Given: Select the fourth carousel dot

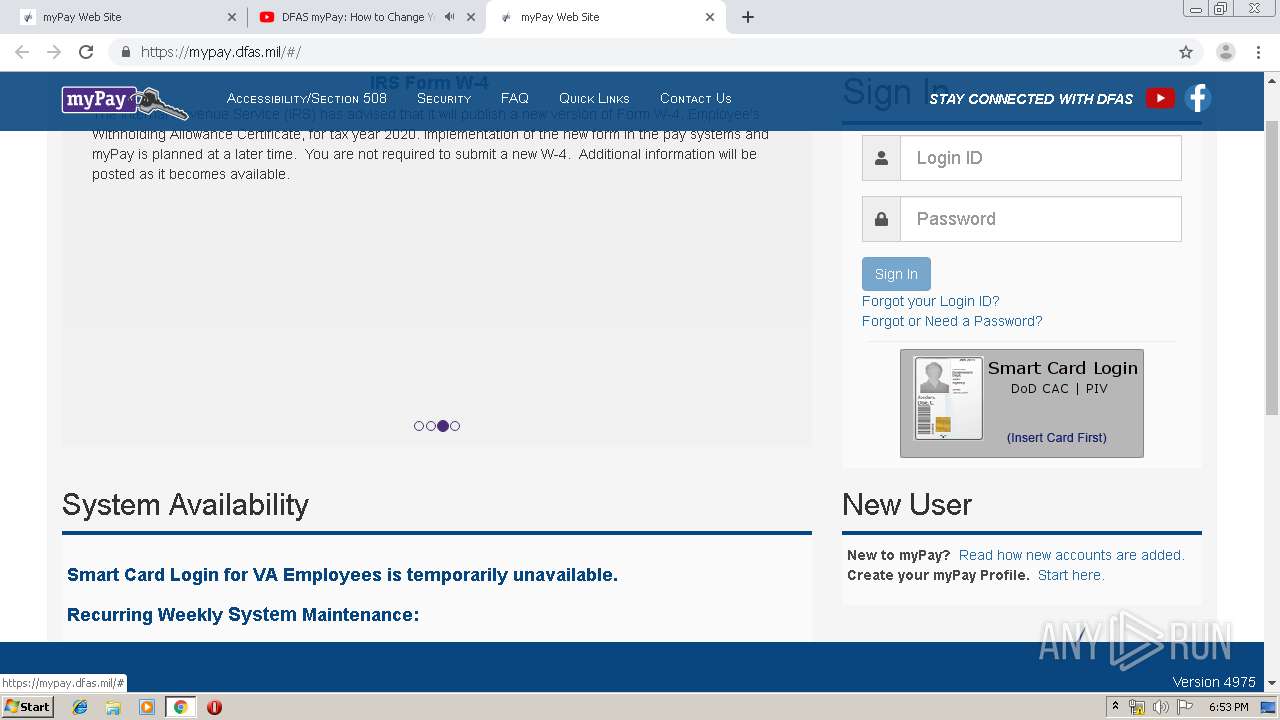Looking at the screenshot, I should pyautogui.click(x=455, y=426).
